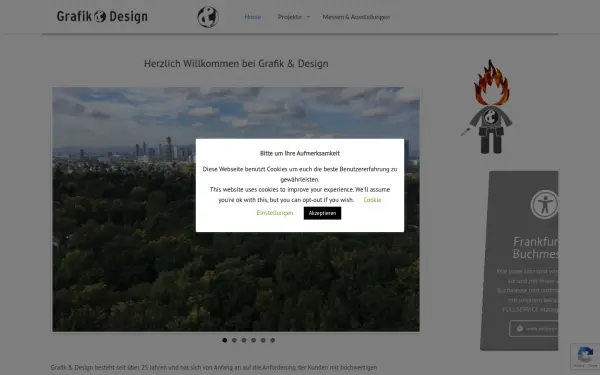Click the round yin-yang logo in header
This screenshot has width=600, height=375.
point(208,17)
